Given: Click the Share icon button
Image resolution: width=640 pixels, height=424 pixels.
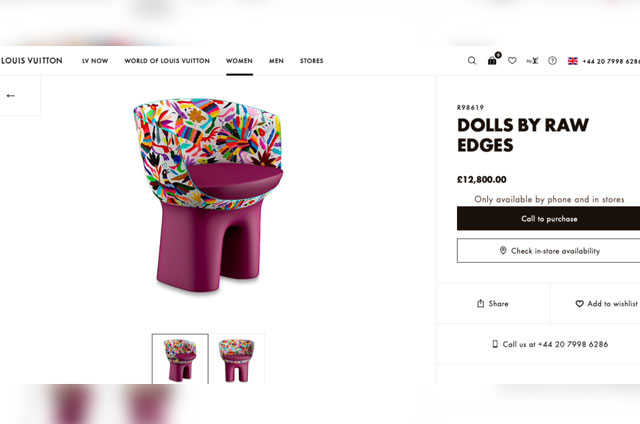Looking at the screenshot, I should tap(493, 303).
